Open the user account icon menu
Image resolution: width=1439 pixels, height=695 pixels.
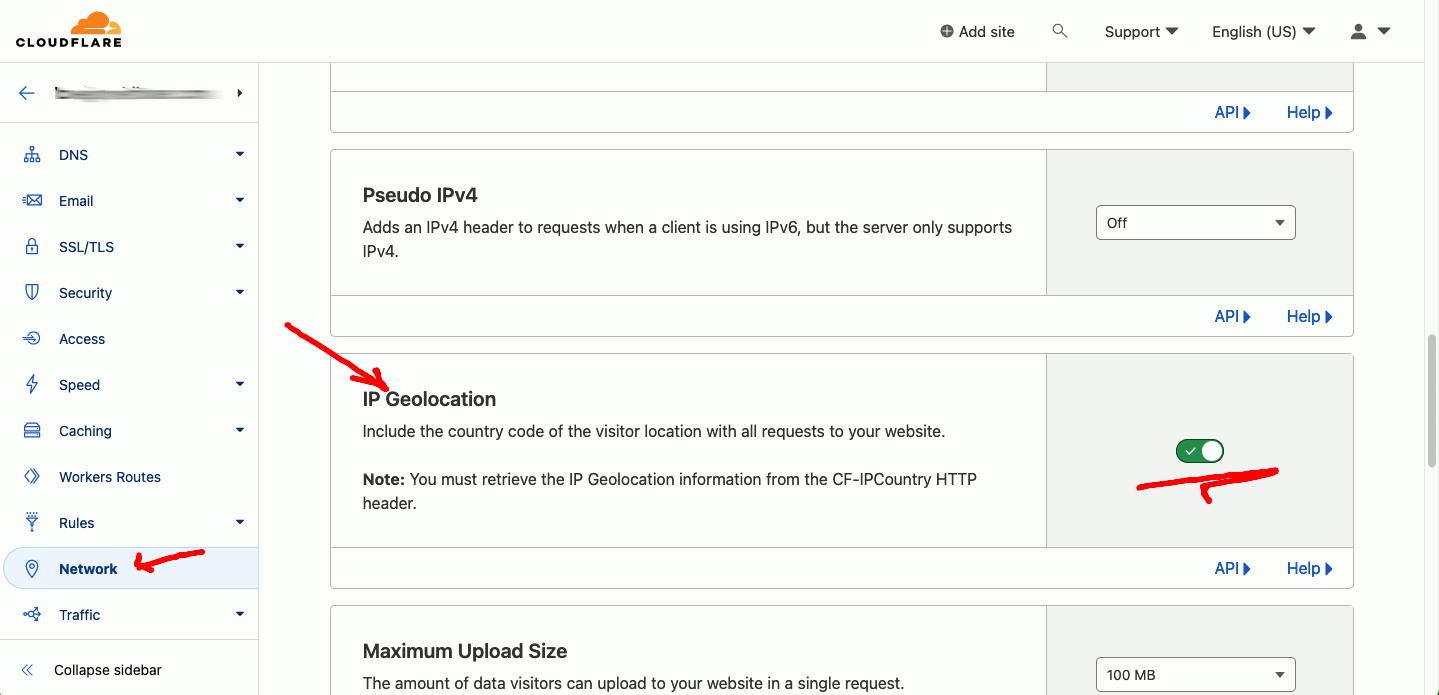[x=1370, y=31]
